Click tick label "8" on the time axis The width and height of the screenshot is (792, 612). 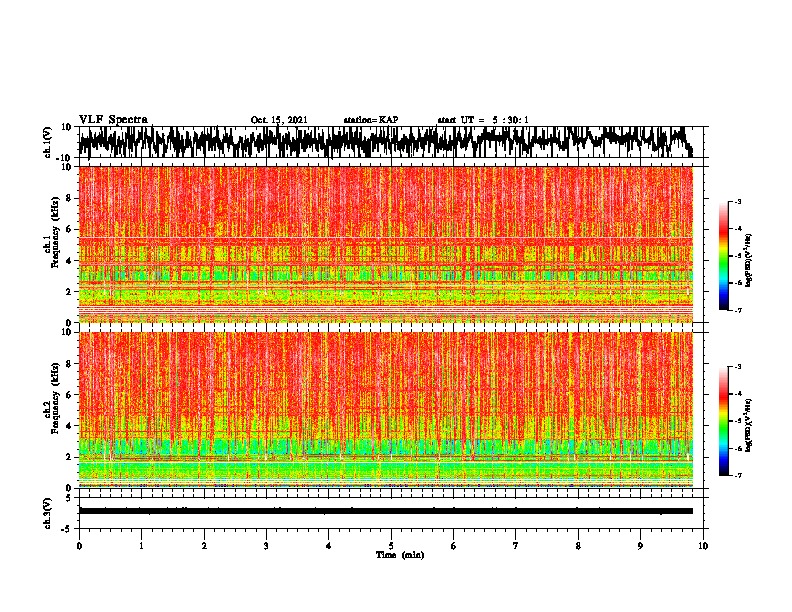(x=578, y=546)
